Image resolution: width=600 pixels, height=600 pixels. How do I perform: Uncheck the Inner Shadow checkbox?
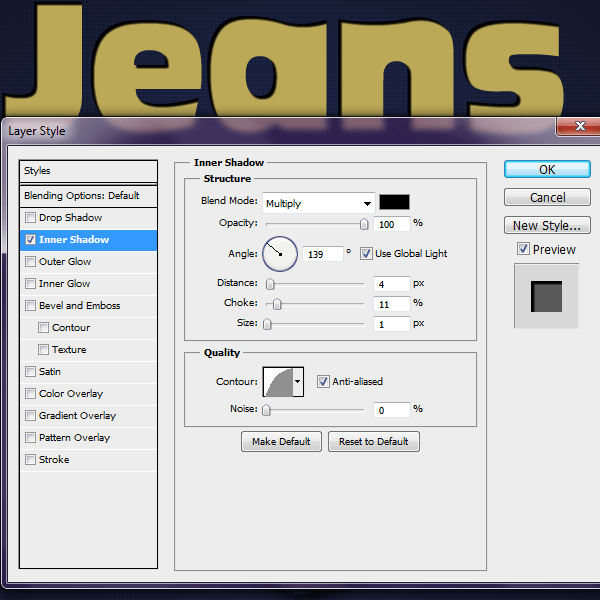pos(31,240)
